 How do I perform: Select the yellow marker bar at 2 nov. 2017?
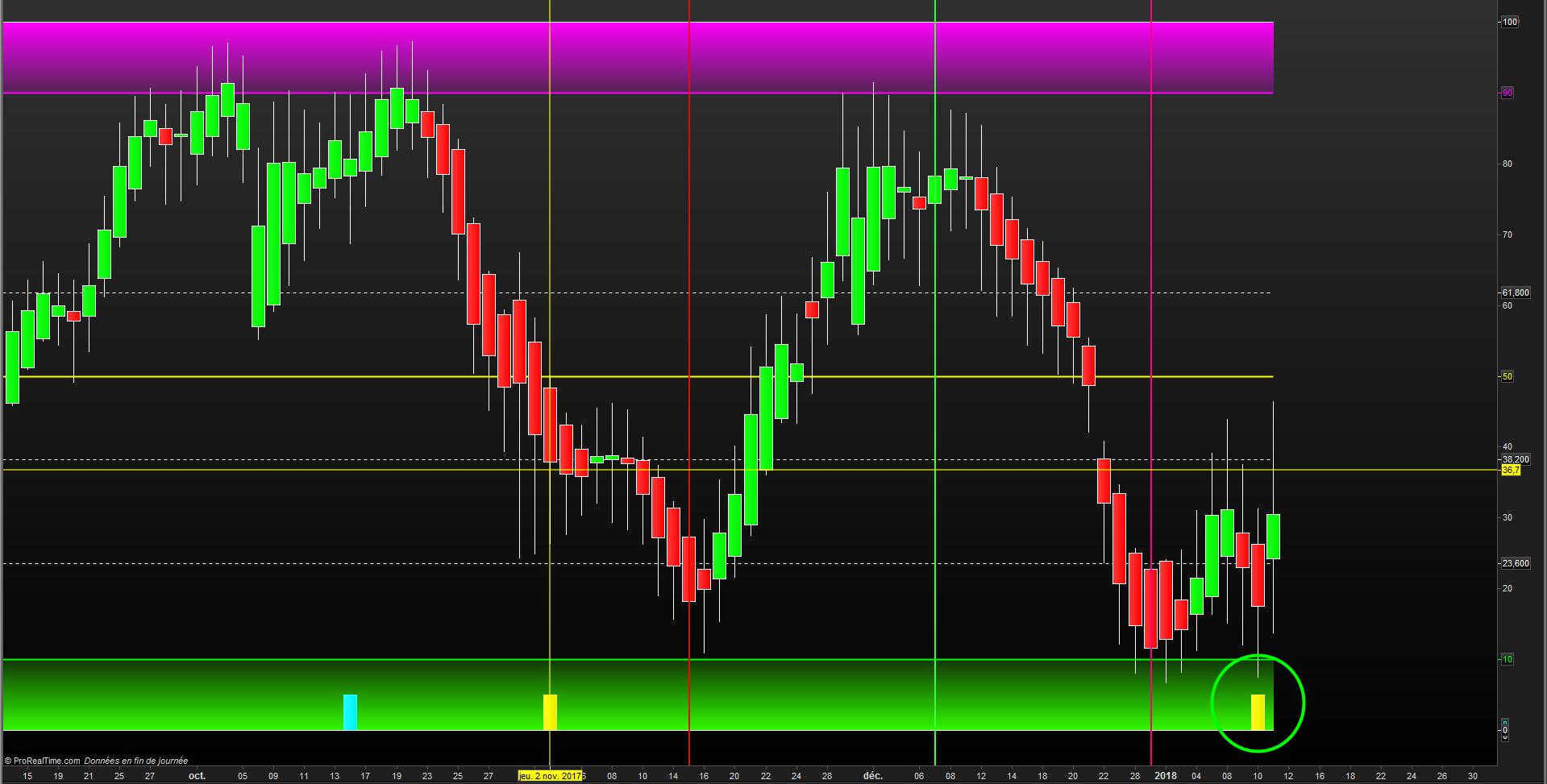550,712
